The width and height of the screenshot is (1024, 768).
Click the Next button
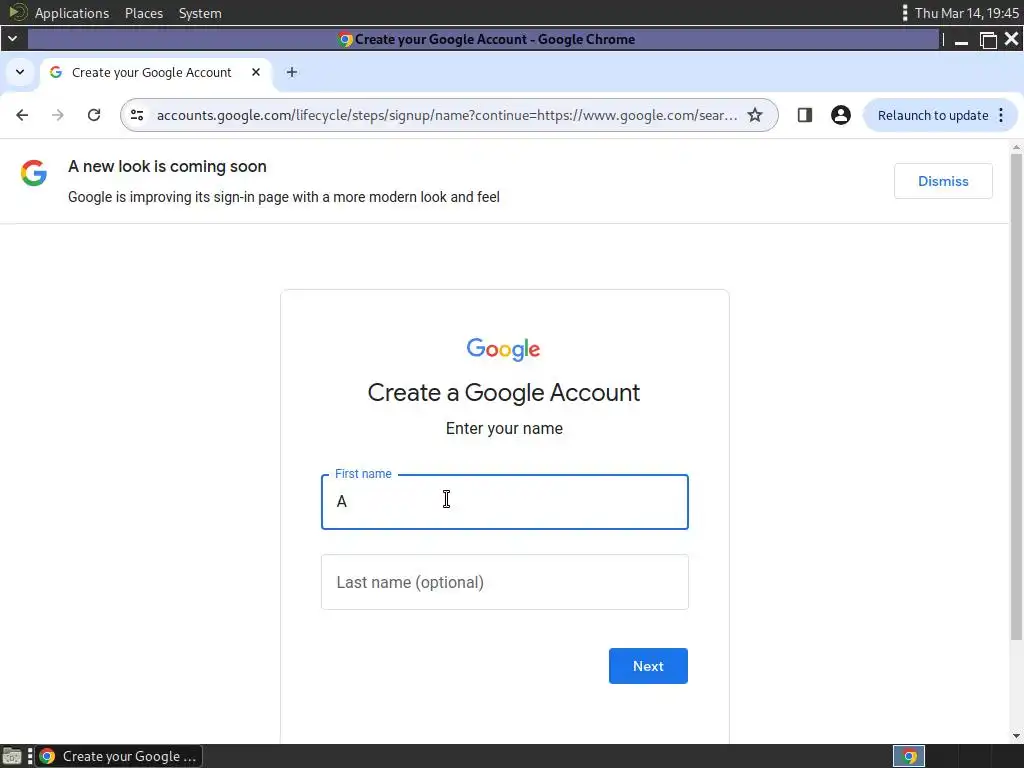[648, 666]
